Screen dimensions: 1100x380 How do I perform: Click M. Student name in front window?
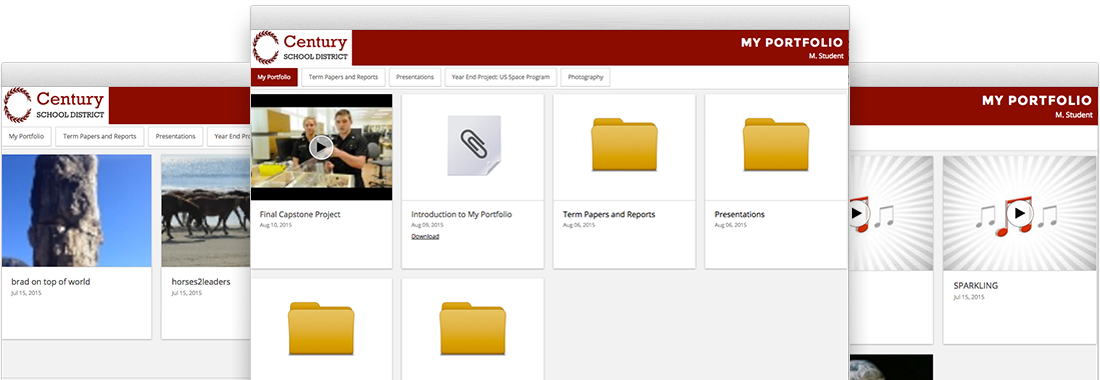(826, 56)
